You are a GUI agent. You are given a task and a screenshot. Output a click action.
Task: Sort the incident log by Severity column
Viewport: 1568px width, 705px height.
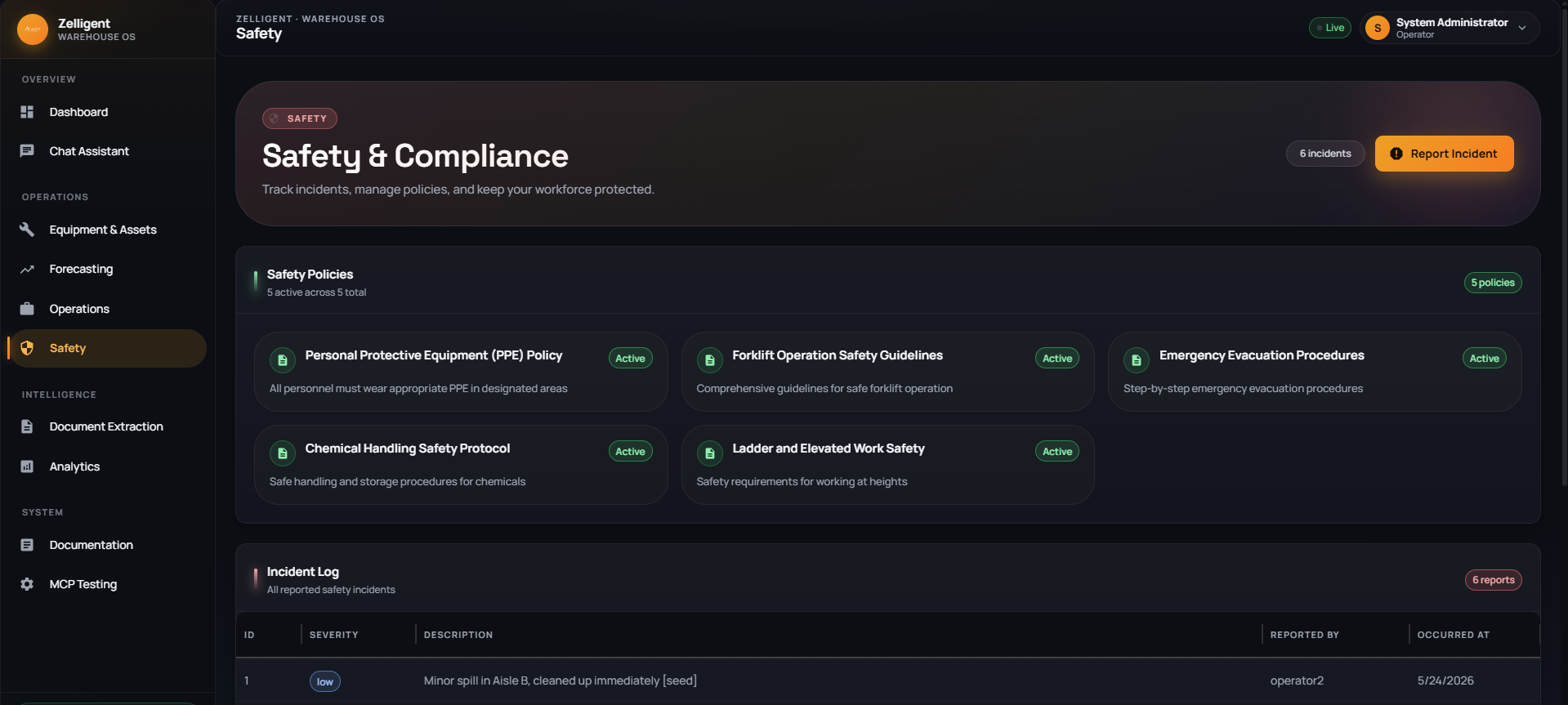click(333, 635)
